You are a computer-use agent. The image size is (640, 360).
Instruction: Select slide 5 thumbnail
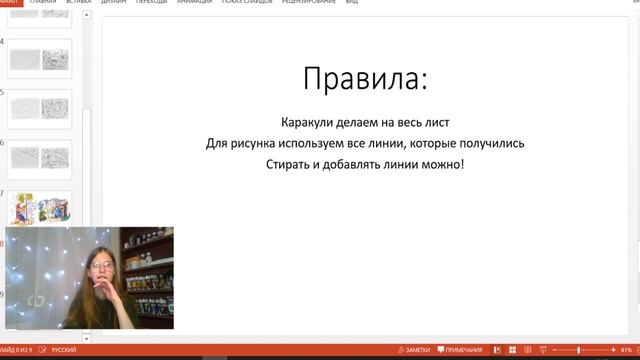(40, 109)
